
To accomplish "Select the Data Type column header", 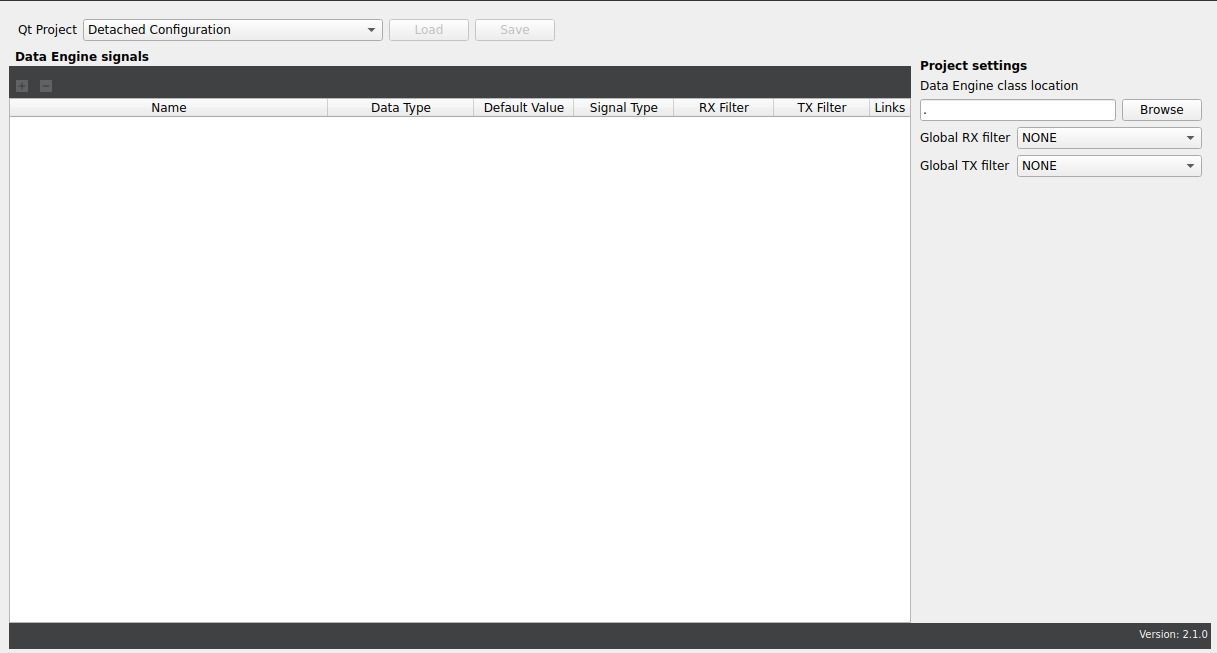I will [x=400, y=107].
